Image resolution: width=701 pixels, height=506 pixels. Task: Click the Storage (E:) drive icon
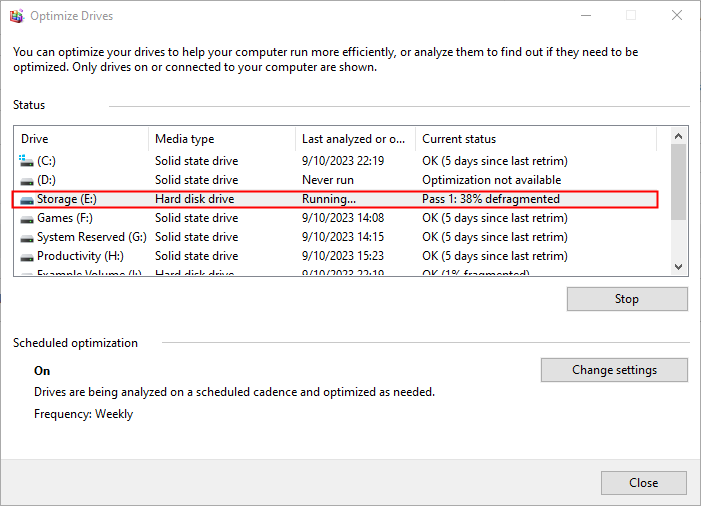pyautogui.click(x=26, y=199)
